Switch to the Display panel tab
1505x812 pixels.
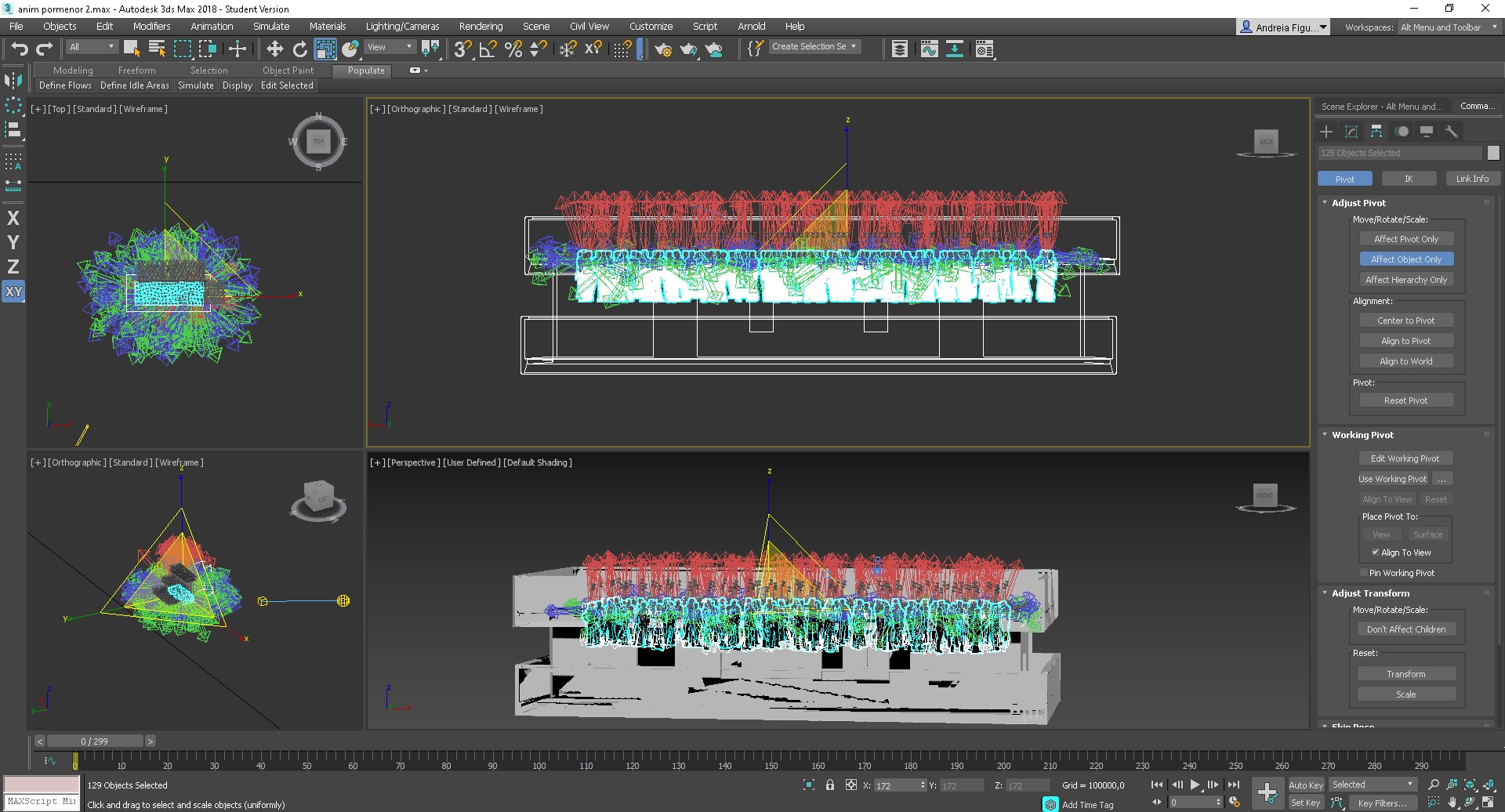point(1427,132)
